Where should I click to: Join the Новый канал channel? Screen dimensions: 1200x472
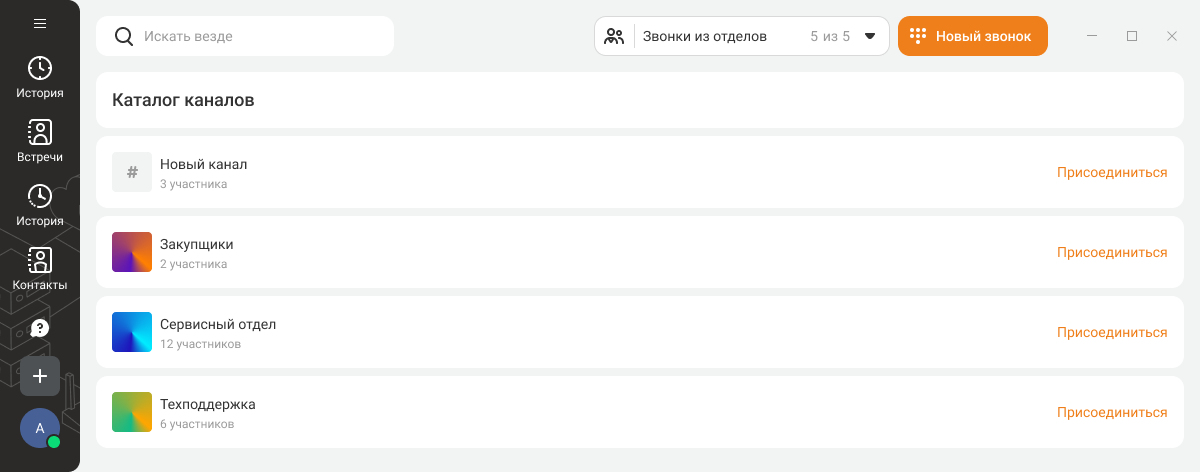[x=1111, y=172]
